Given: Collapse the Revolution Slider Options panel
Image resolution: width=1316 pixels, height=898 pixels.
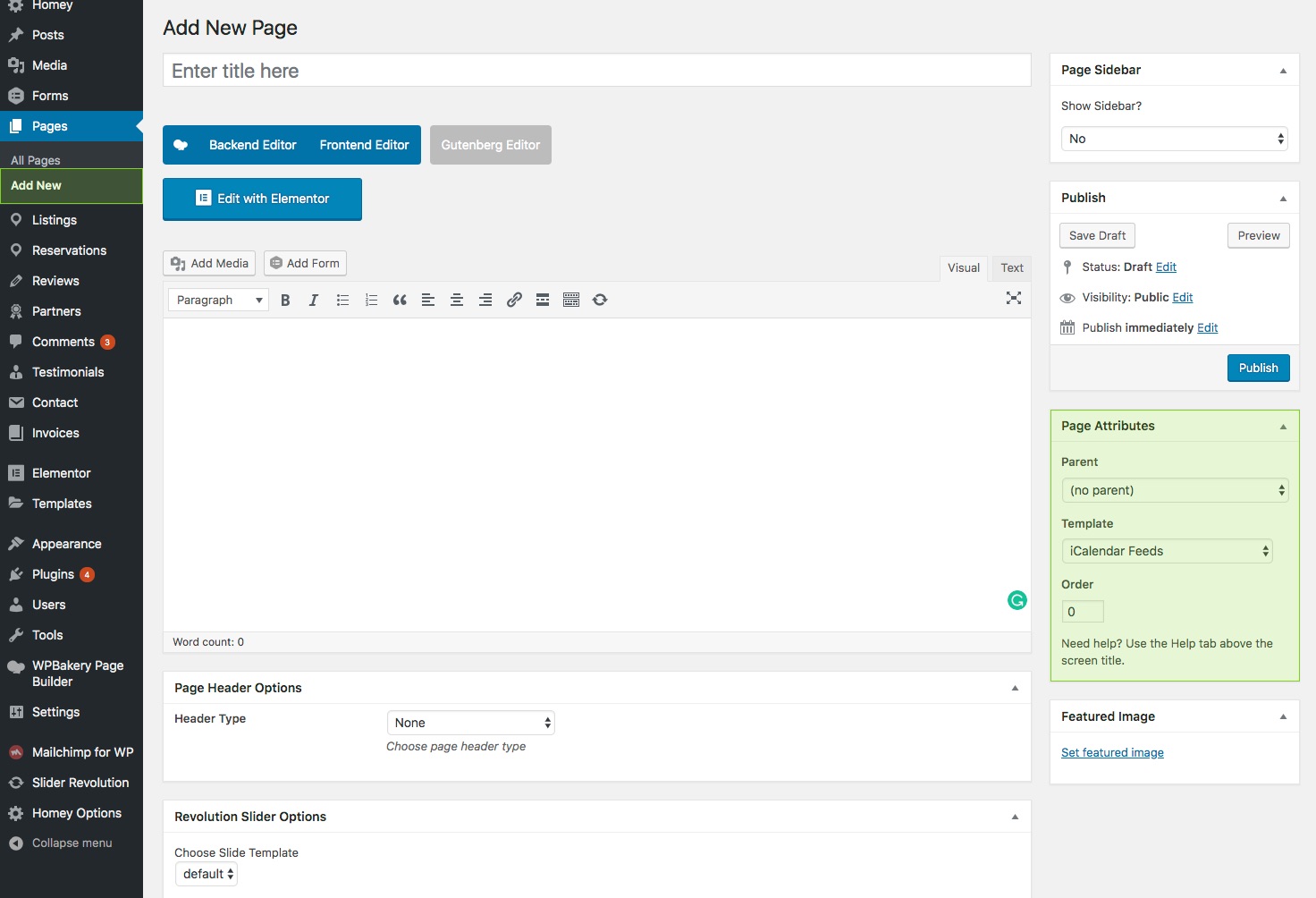Looking at the screenshot, I should pos(1015,817).
